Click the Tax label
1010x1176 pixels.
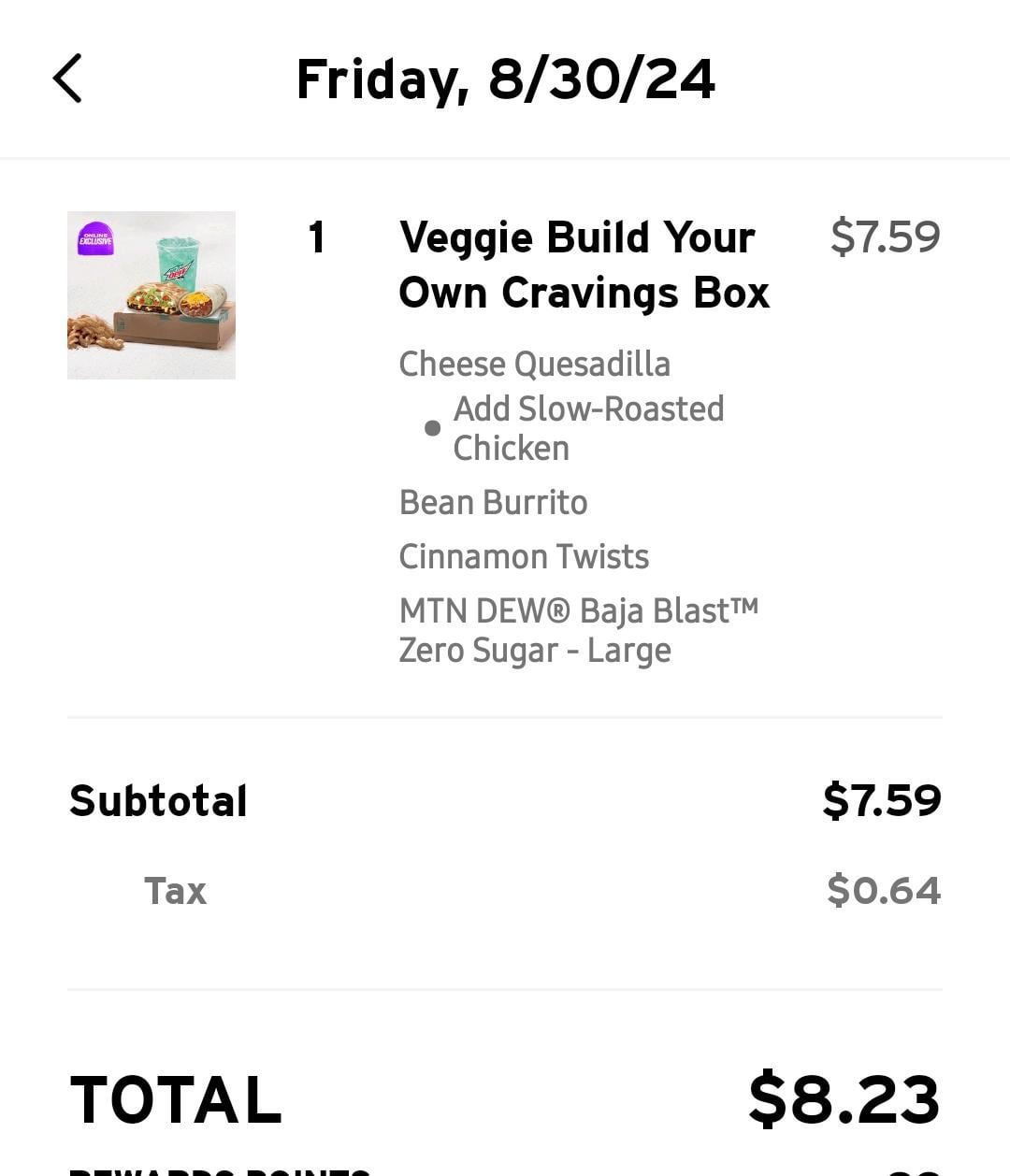(x=175, y=891)
